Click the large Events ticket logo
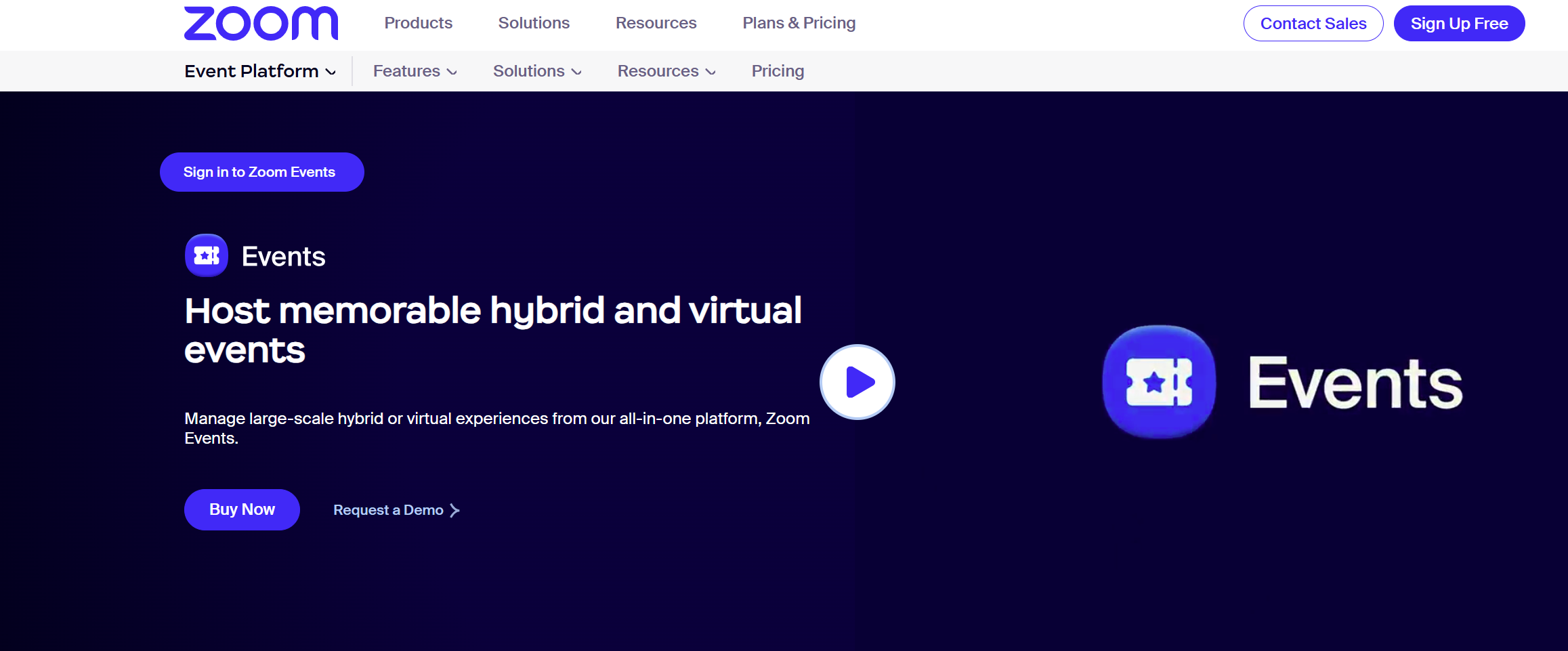Viewport: 1568px width, 651px height. pyautogui.click(x=1159, y=382)
